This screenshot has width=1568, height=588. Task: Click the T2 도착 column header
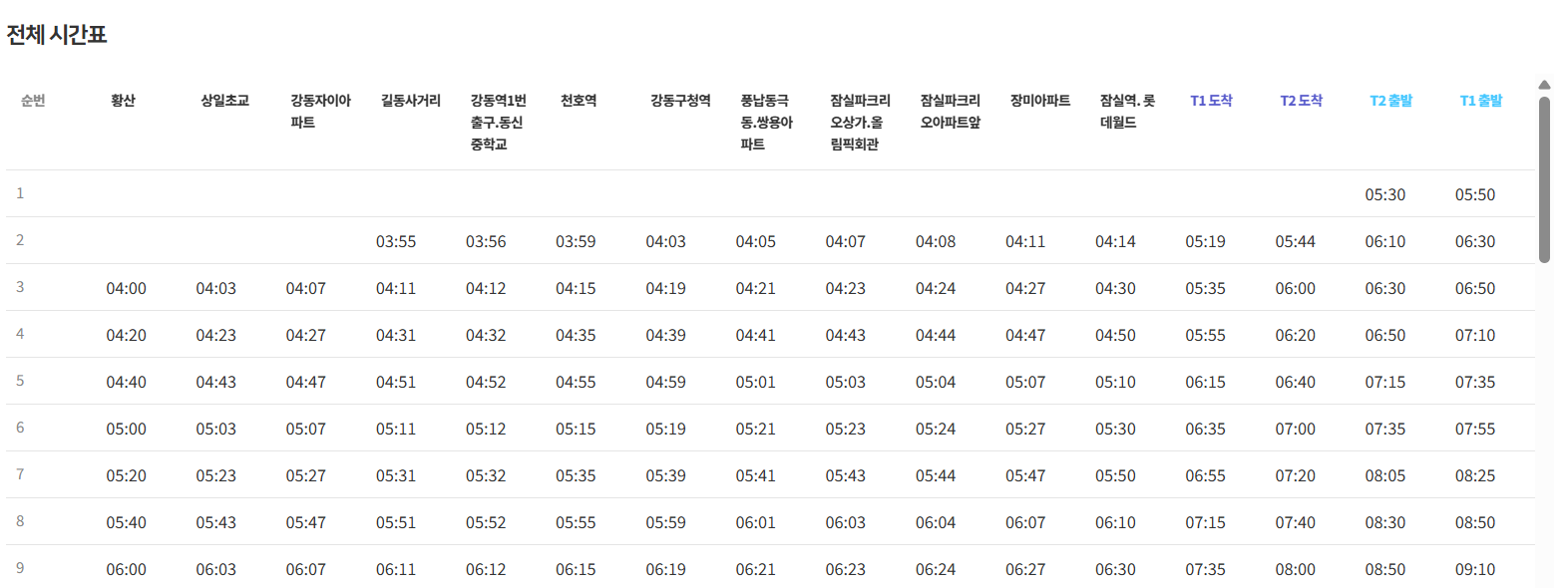point(1301,101)
